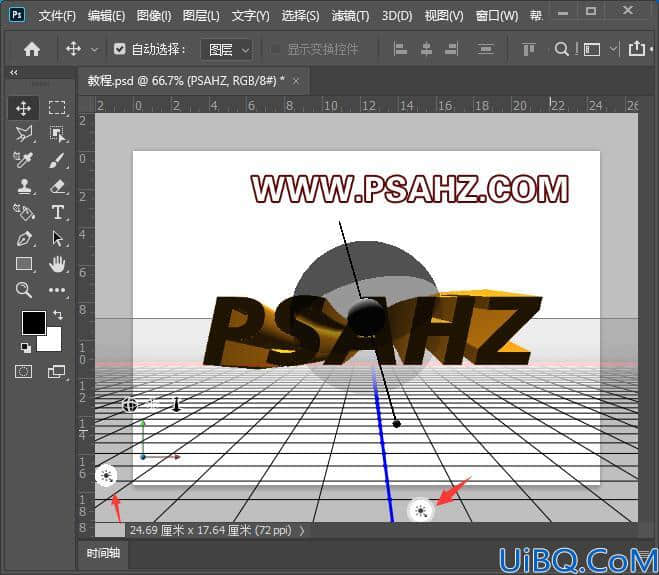659x575 pixels.
Task: Open the 滤镜(T) menu
Action: click(350, 16)
